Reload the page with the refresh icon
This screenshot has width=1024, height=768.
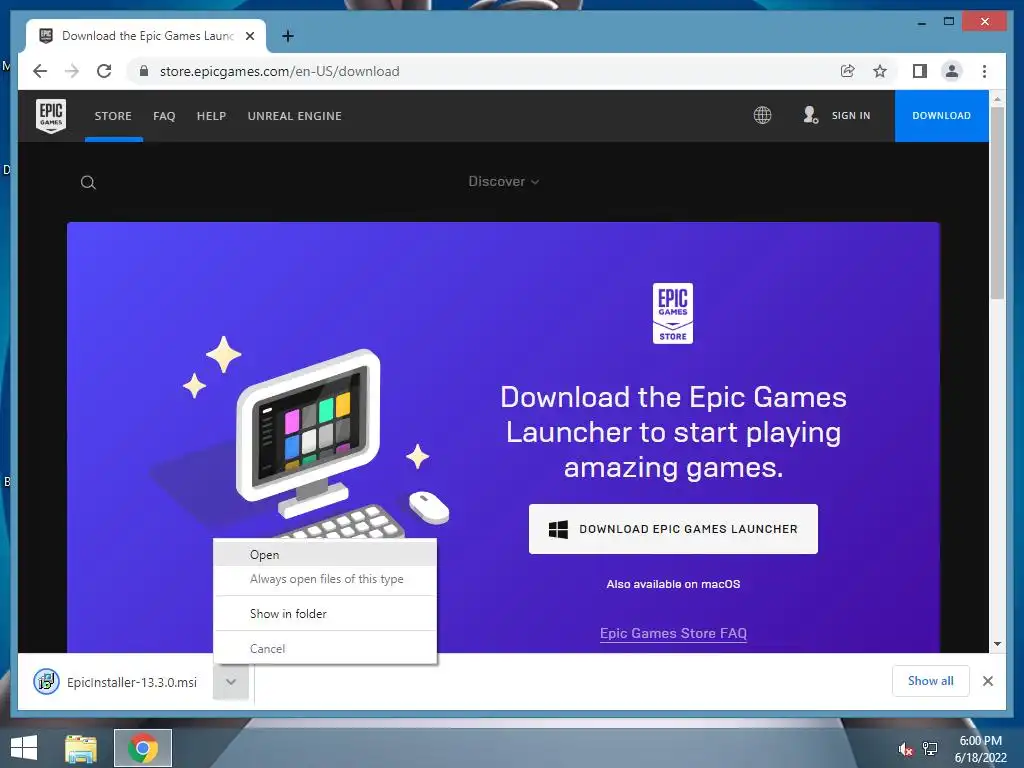pyautogui.click(x=104, y=71)
